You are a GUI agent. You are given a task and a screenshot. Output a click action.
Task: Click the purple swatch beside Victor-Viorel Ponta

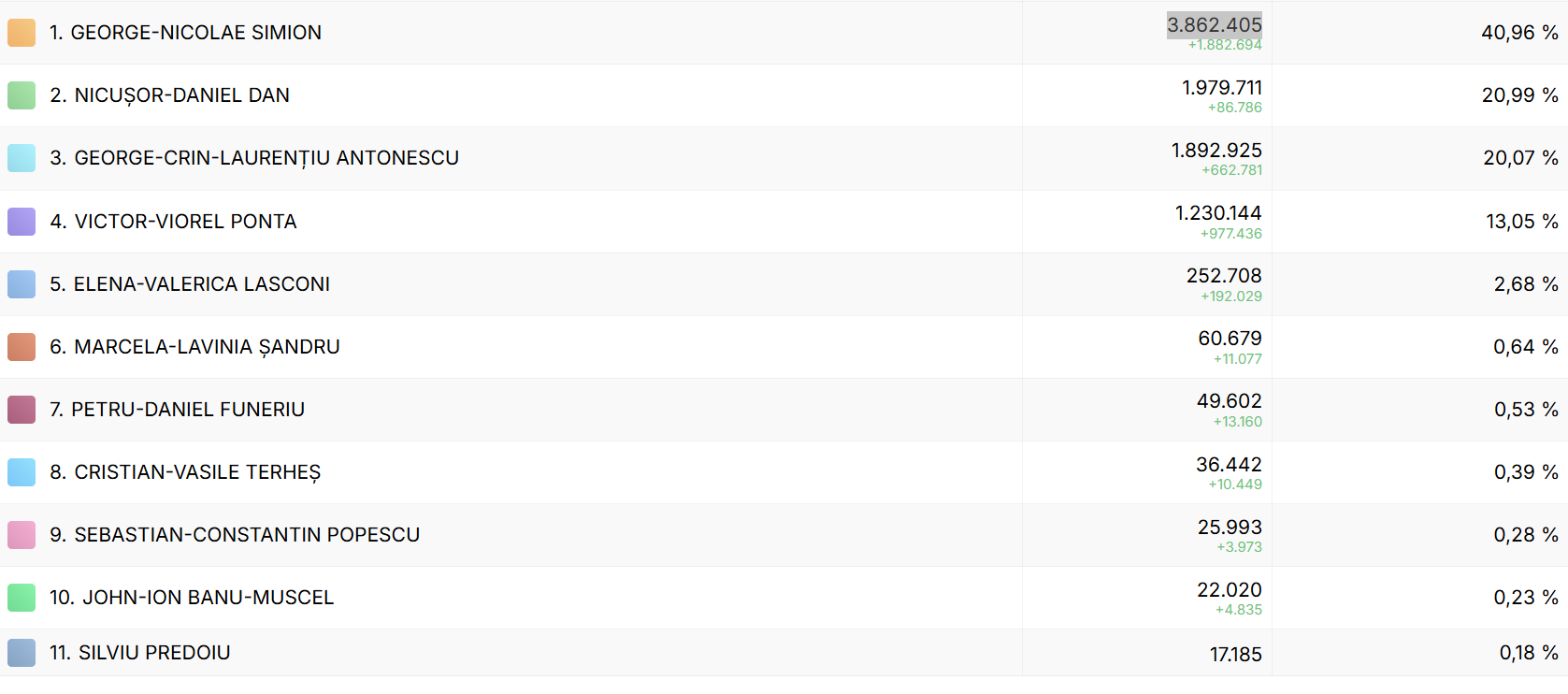21,222
